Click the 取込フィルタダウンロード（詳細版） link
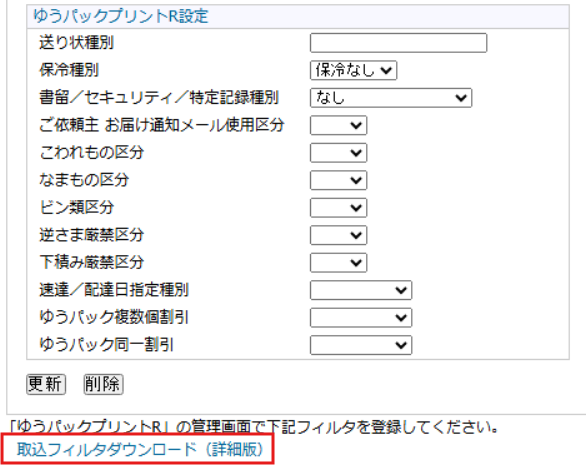The width and height of the screenshot is (586, 470). (140, 449)
